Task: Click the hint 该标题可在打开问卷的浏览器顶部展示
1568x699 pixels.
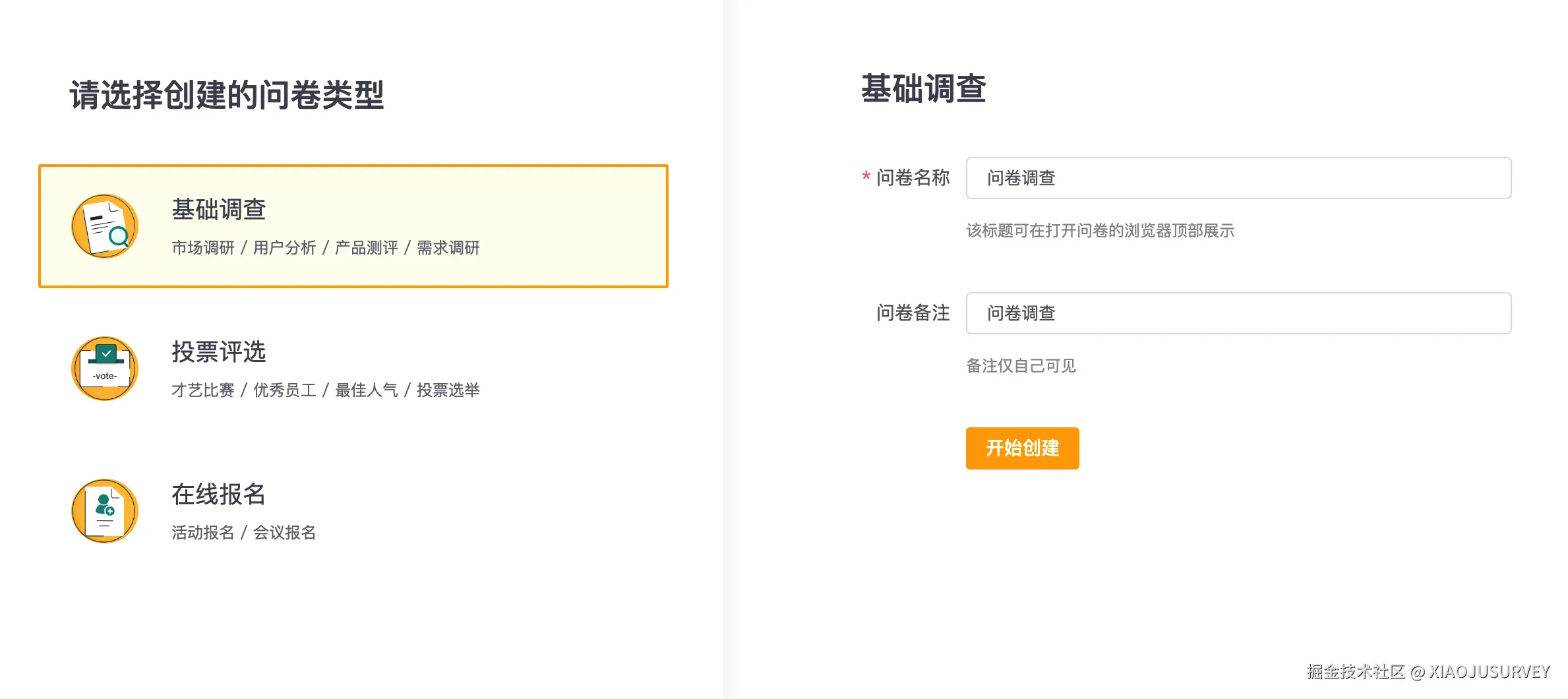Action: tap(1100, 231)
